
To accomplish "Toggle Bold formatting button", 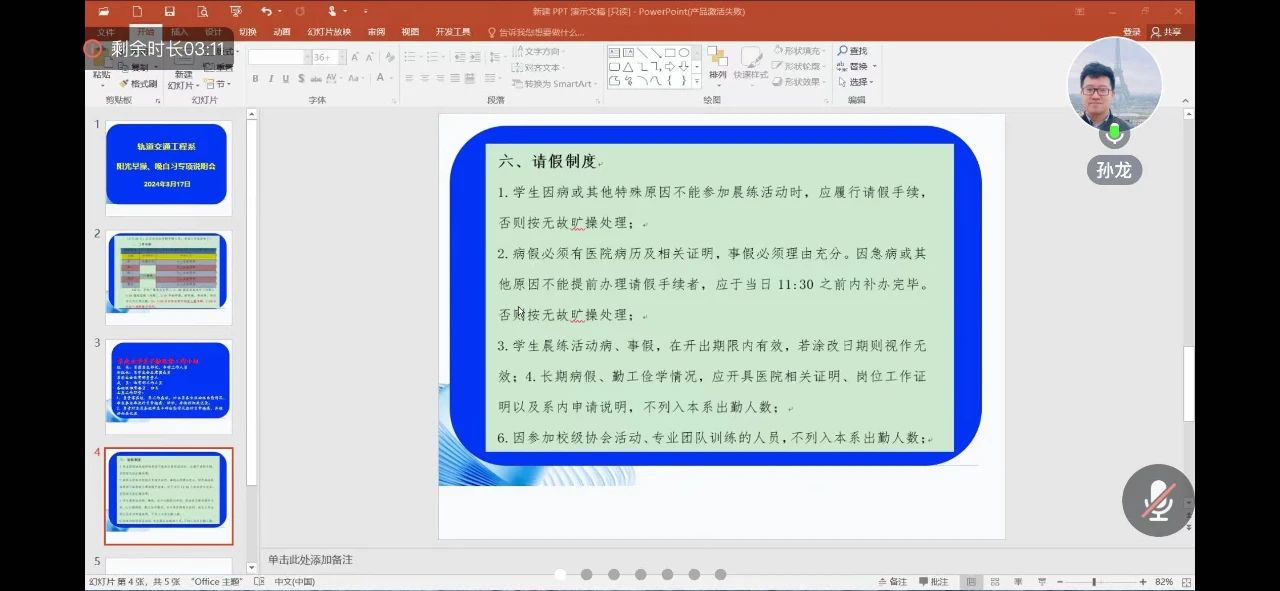I will [x=255, y=79].
